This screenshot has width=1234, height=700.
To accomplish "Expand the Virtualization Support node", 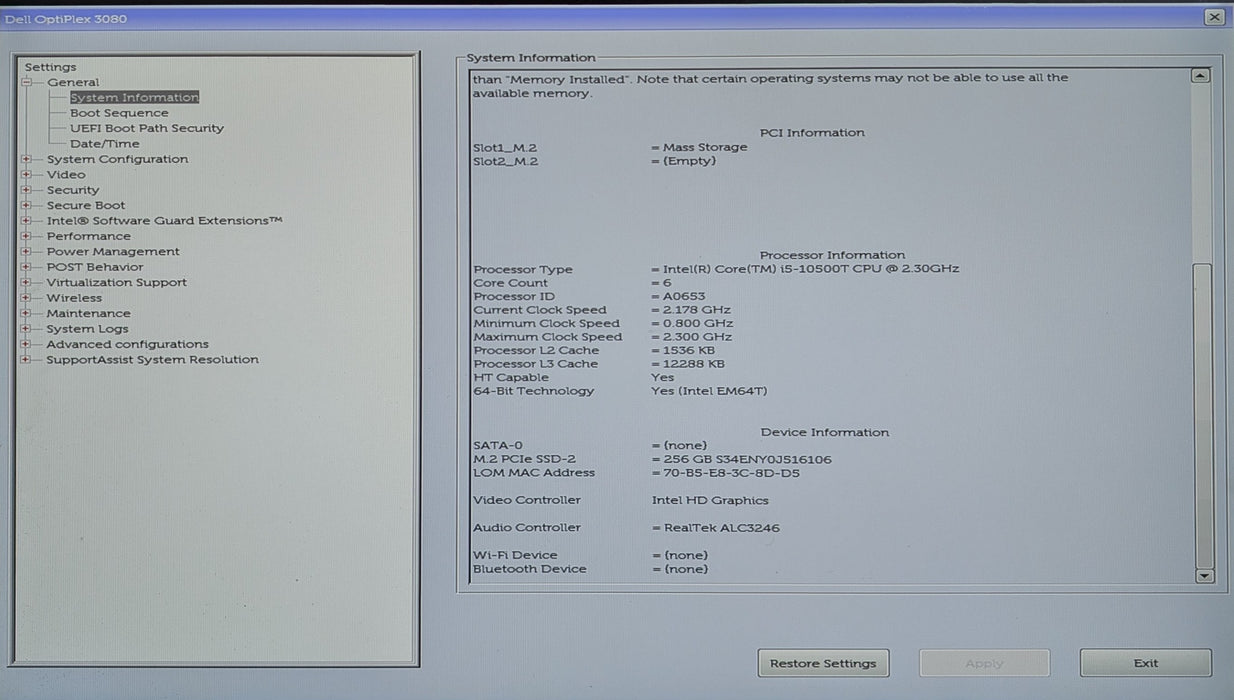I will (x=26, y=282).
